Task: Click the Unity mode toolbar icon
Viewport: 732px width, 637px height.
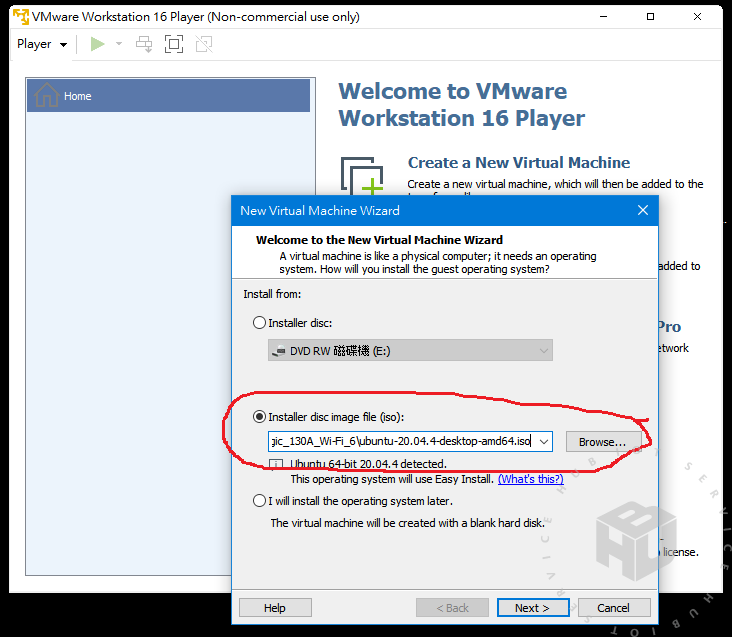Action: coord(204,44)
